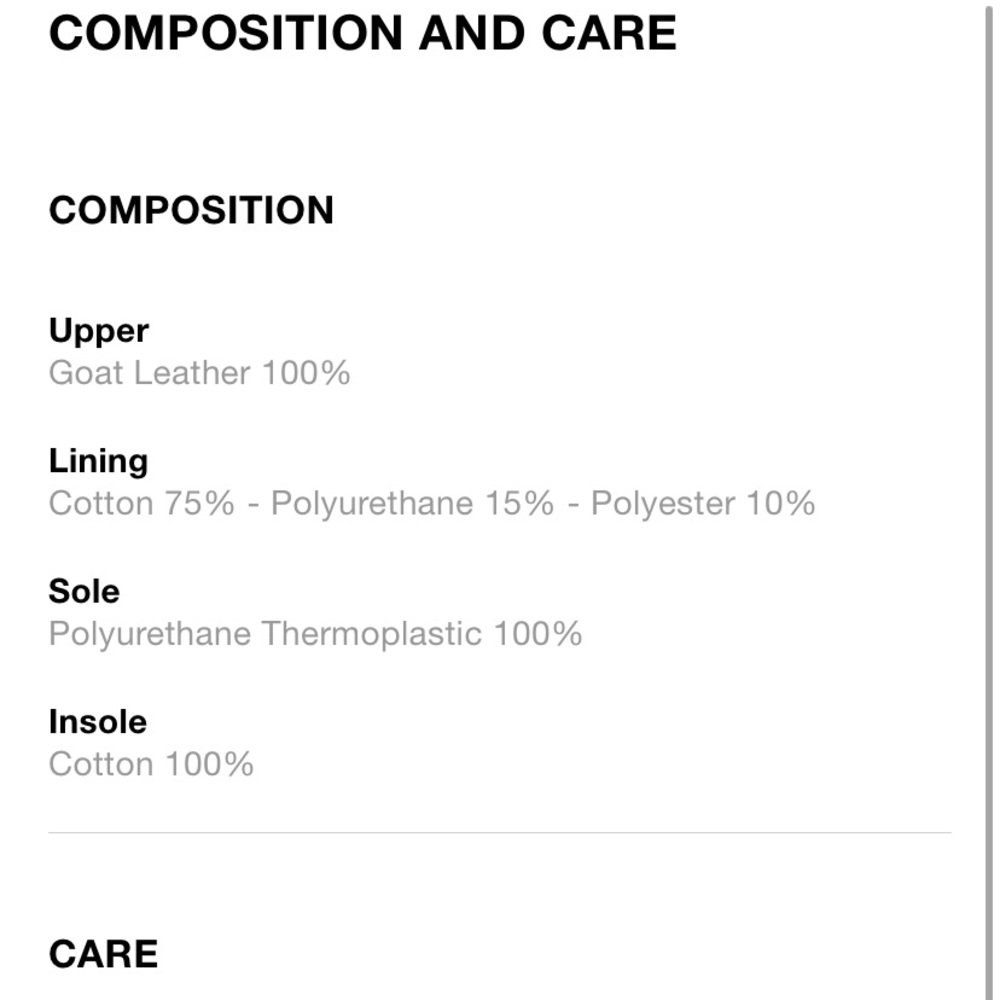Click the horizontal divider above CARE
The image size is (1000, 1000).
(x=500, y=832)
